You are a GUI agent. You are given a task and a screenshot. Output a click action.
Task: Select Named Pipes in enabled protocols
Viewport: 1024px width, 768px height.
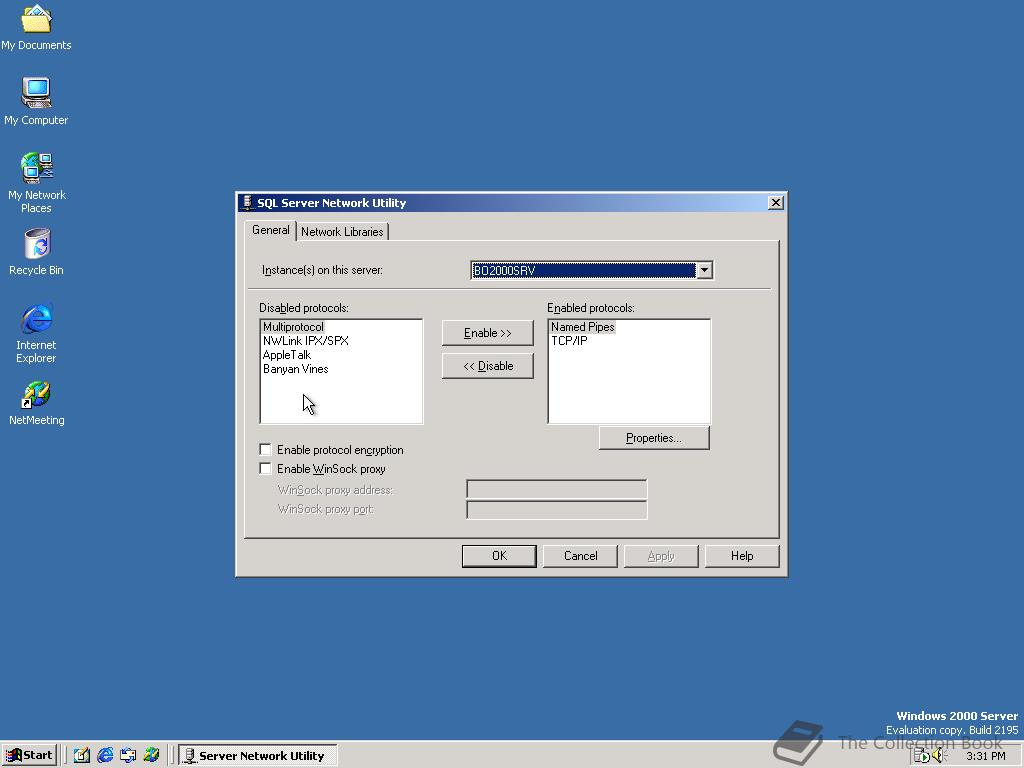pos(583,327)
